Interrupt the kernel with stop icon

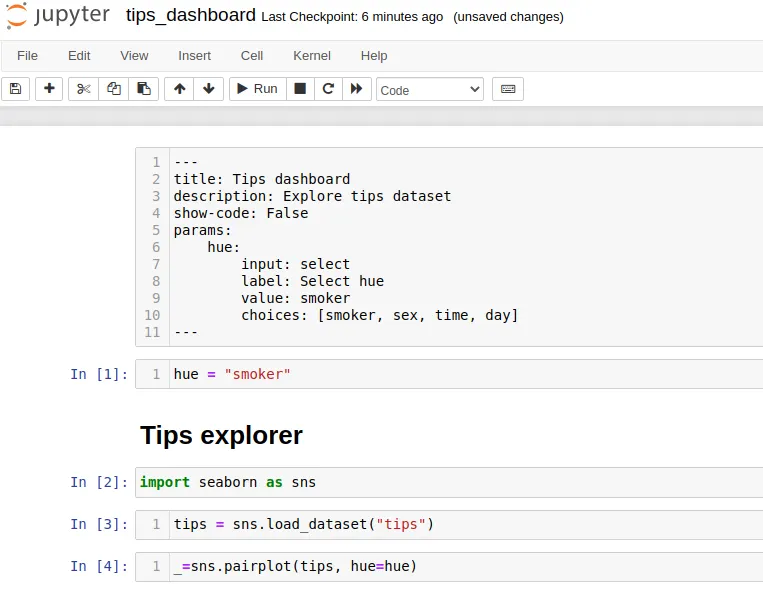[299, 89]
